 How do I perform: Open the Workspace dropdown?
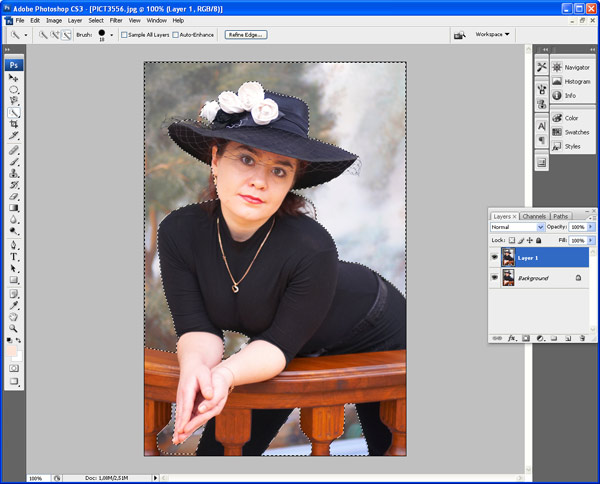(492, 34)
